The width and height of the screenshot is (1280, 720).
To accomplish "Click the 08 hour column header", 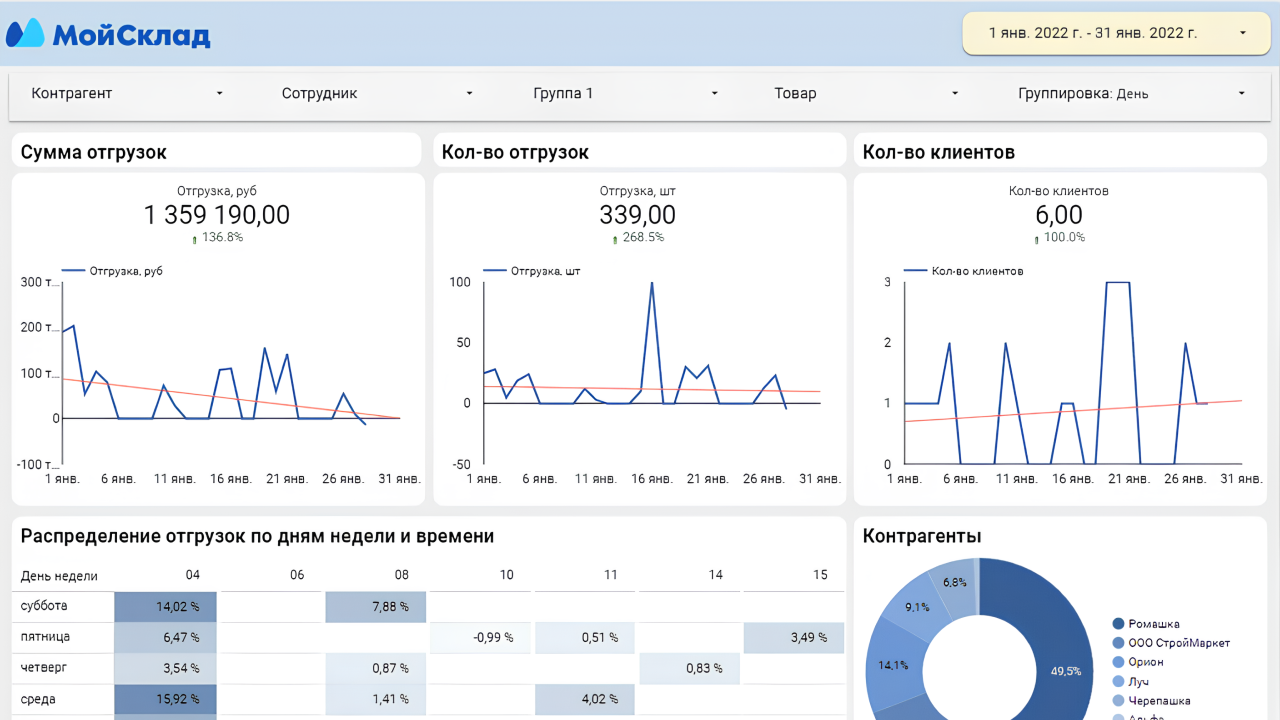I will 402,575.
